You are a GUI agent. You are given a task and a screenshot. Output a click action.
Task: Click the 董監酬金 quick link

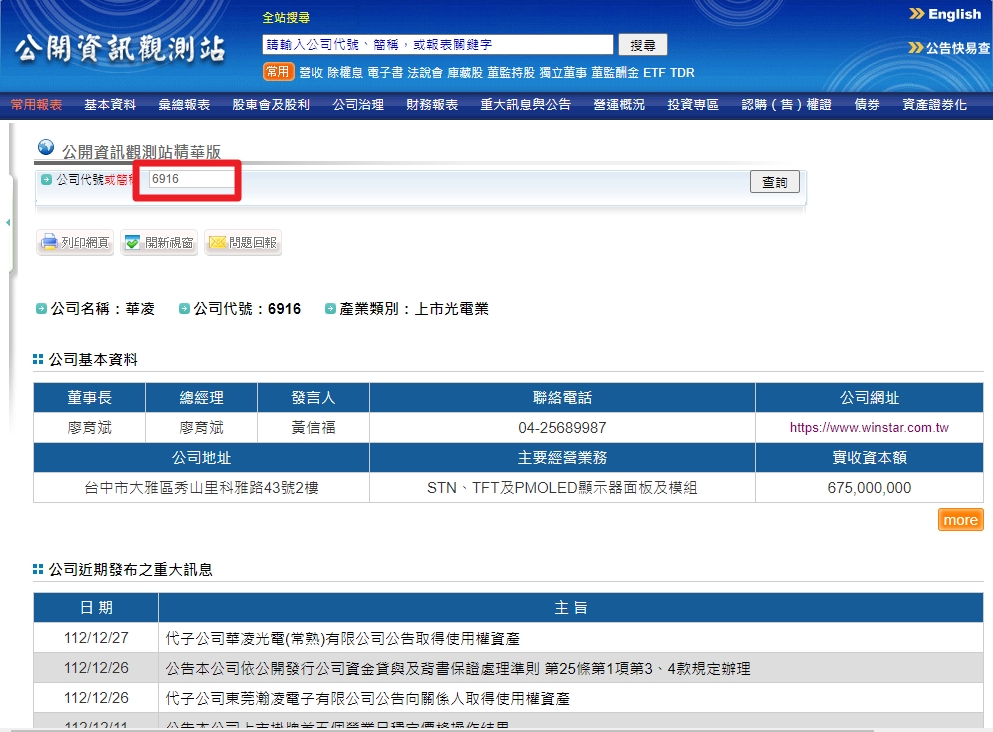tap(615, 72)
